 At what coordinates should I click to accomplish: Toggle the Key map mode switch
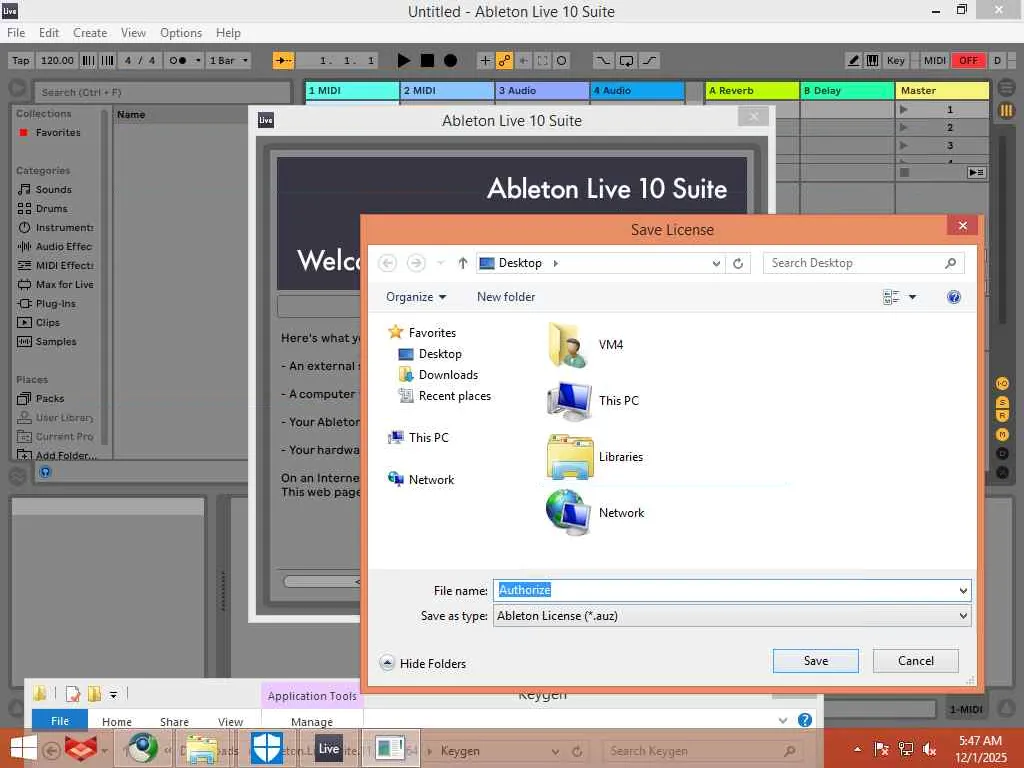coord(895,61)
